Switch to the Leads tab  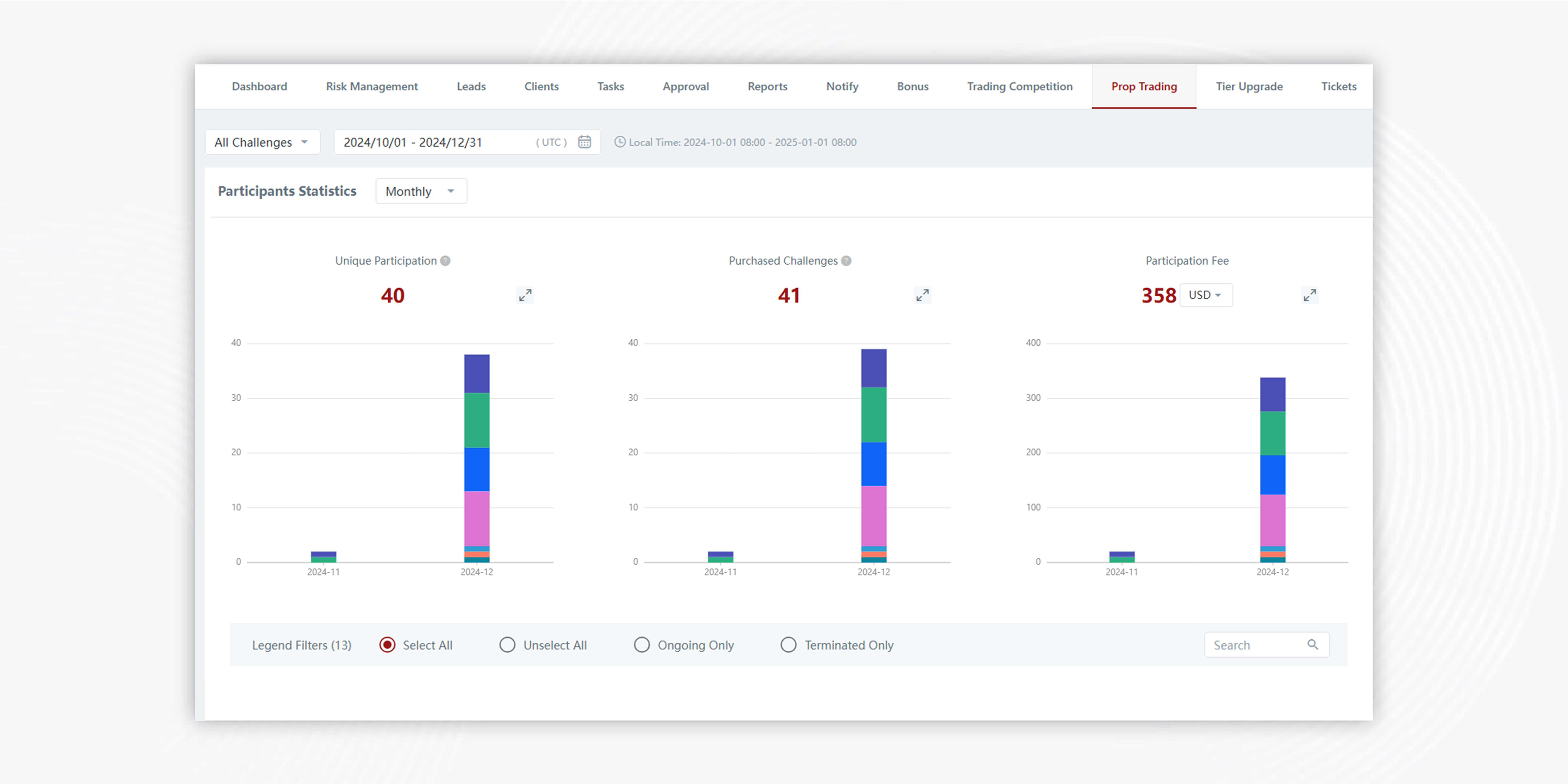[x=471, y=87]
